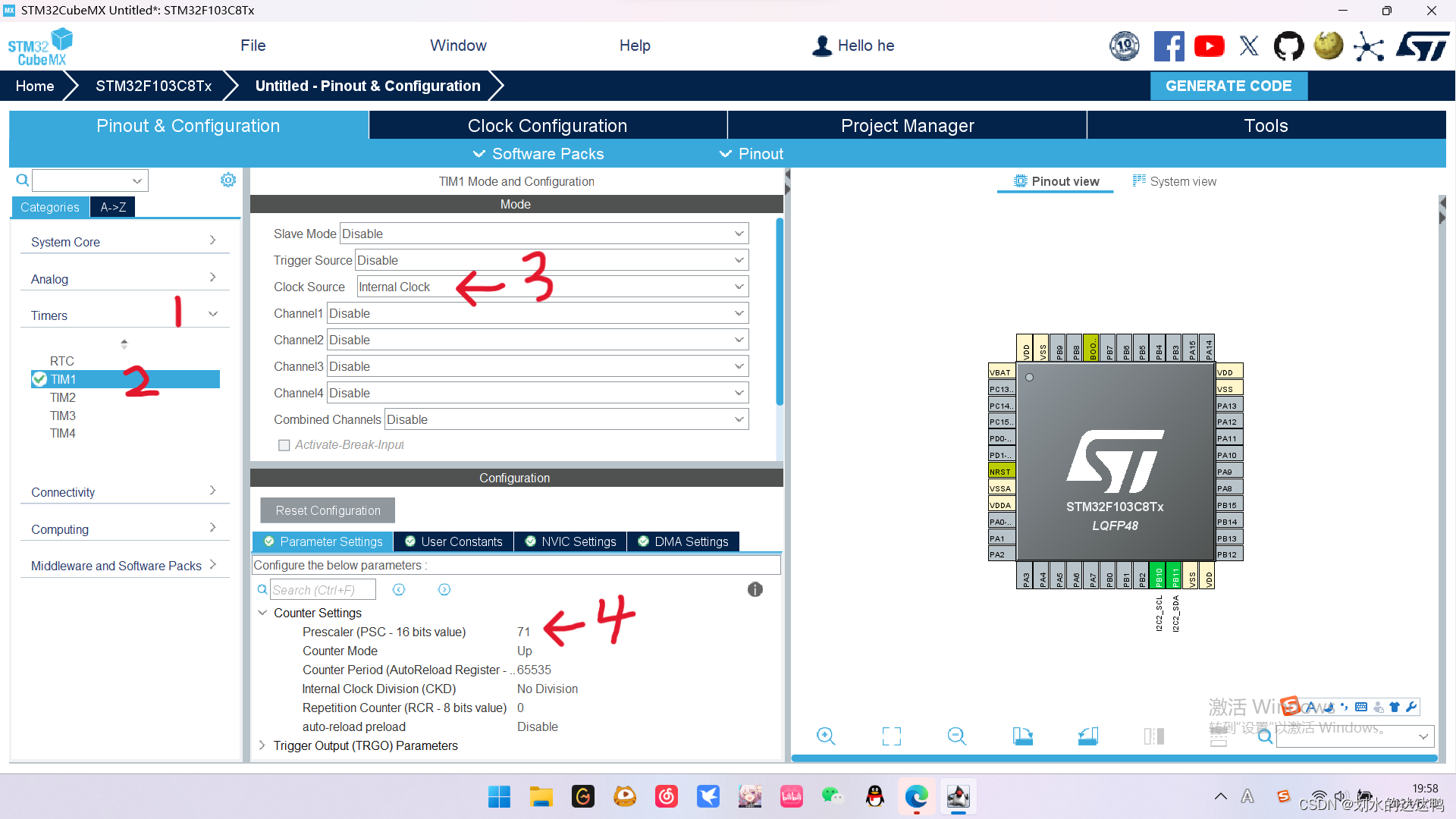
Task: Click the 10-year anniversary badge icon
Action: point(1125,46)
